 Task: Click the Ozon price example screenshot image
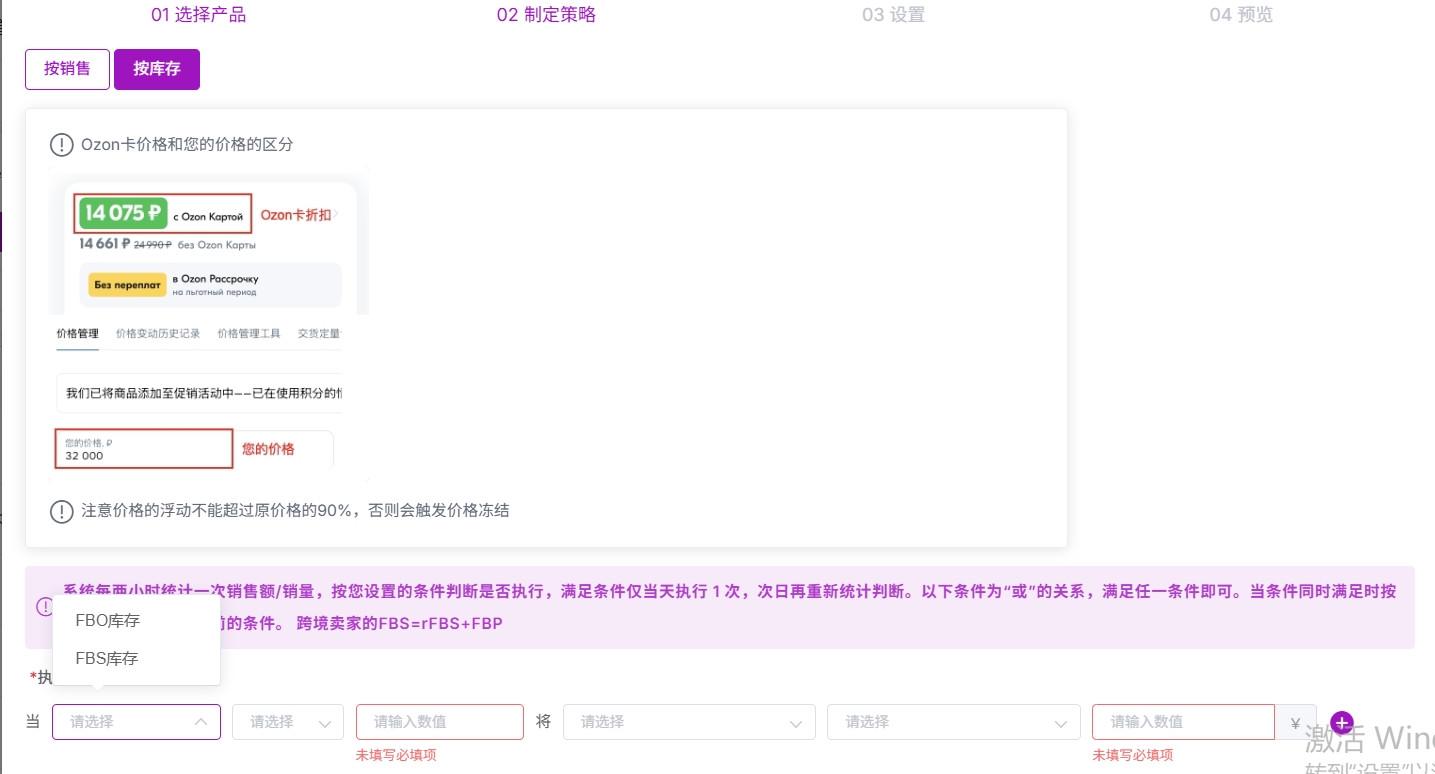coord(209,325)
